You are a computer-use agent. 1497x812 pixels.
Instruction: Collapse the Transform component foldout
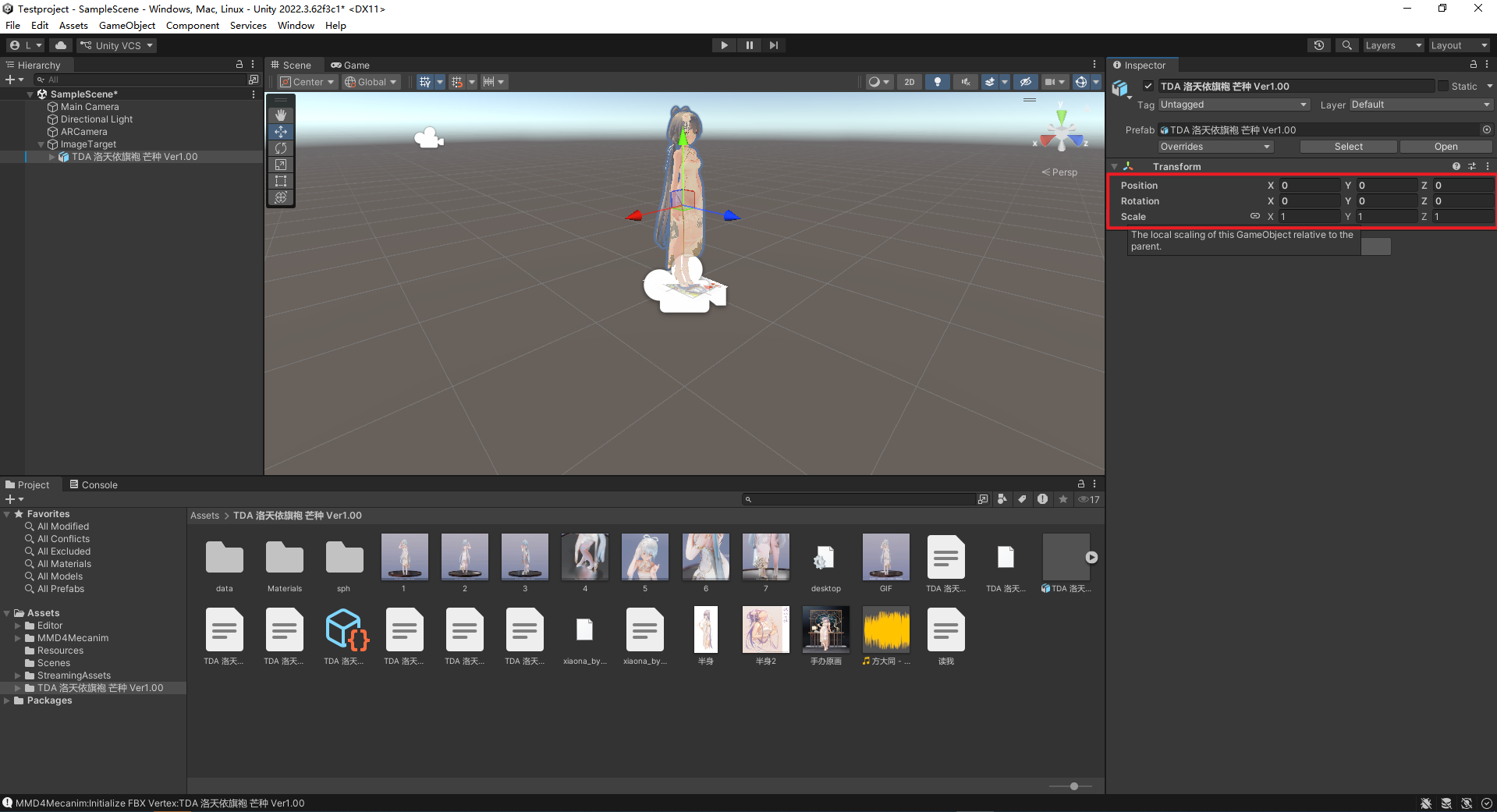click(1115, 167)
